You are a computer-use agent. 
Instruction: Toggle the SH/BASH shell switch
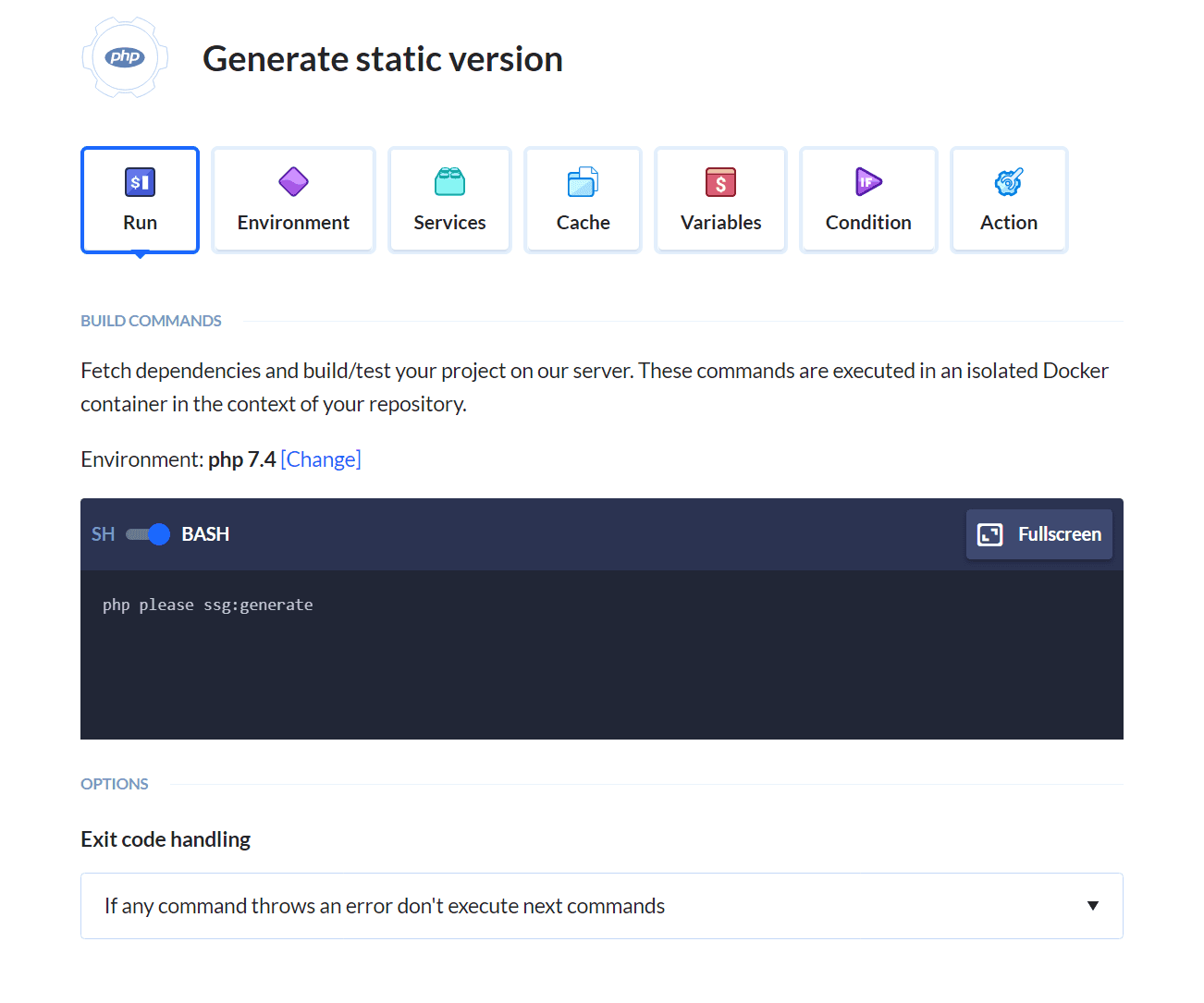pyautogui.click(x=148, y=534)
